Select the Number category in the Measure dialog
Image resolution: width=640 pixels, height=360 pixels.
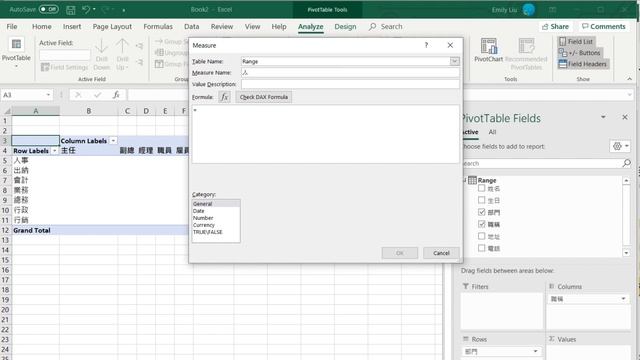coord(216,218)
